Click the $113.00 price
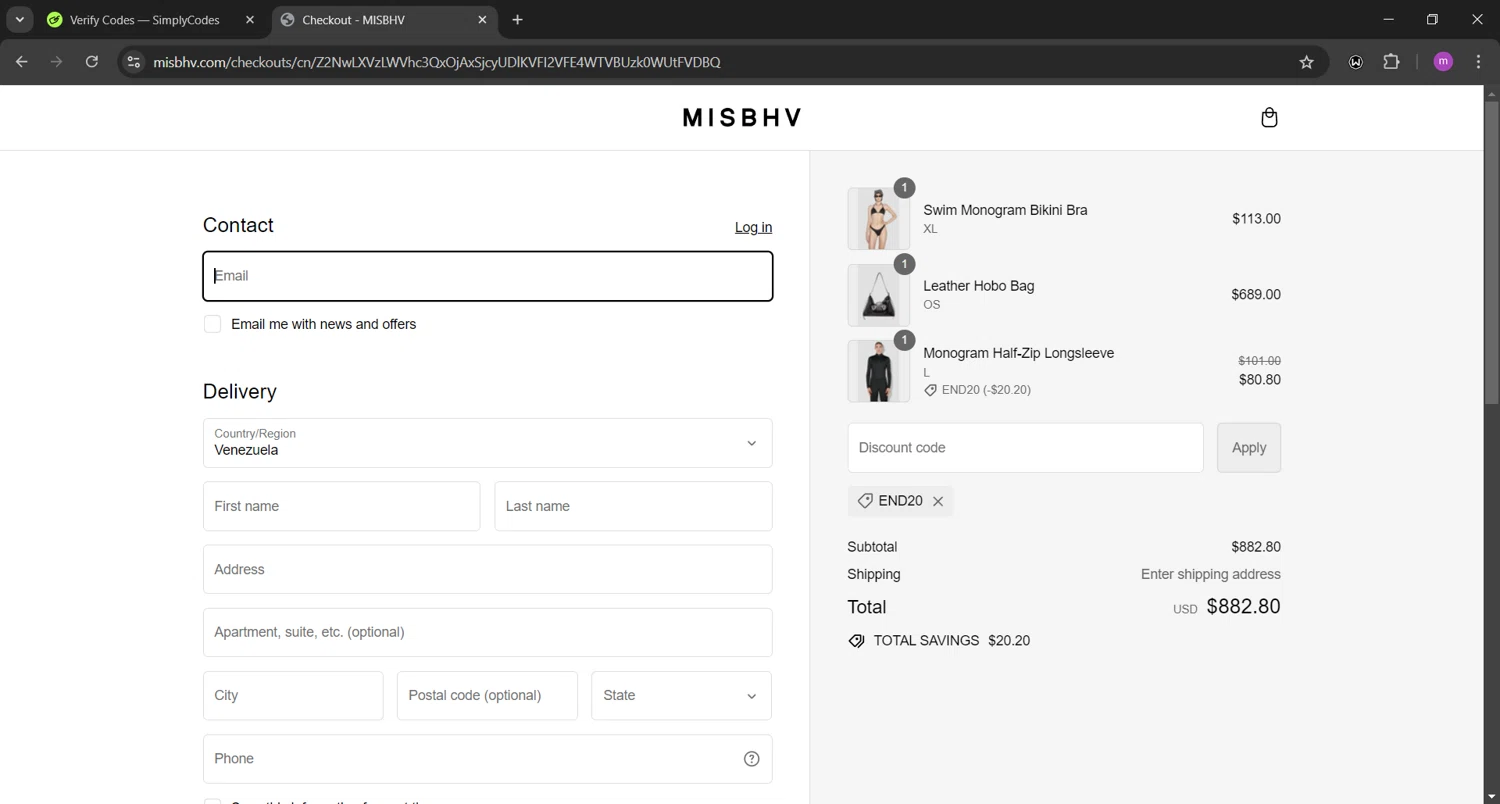Screen dimensions: 1500x804 click(x=1256, y=219)
